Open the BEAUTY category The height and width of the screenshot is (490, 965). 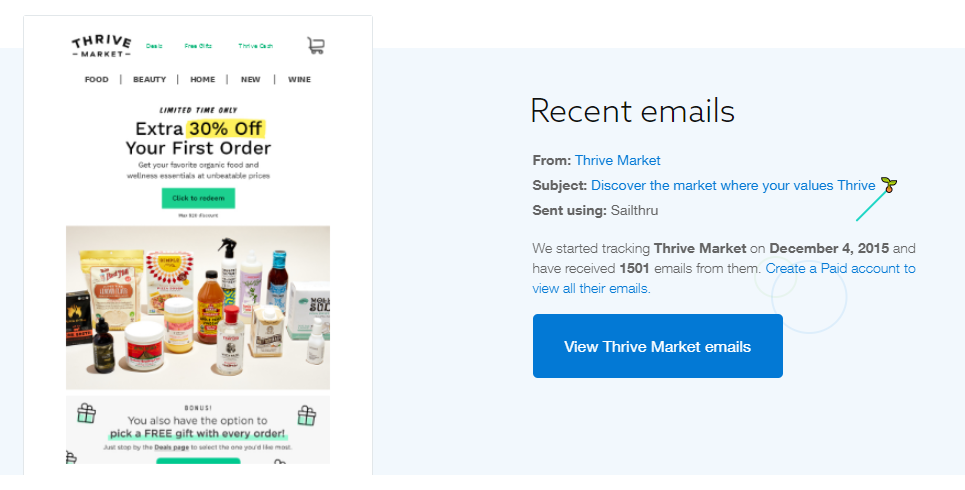click(x=150, y=79)
